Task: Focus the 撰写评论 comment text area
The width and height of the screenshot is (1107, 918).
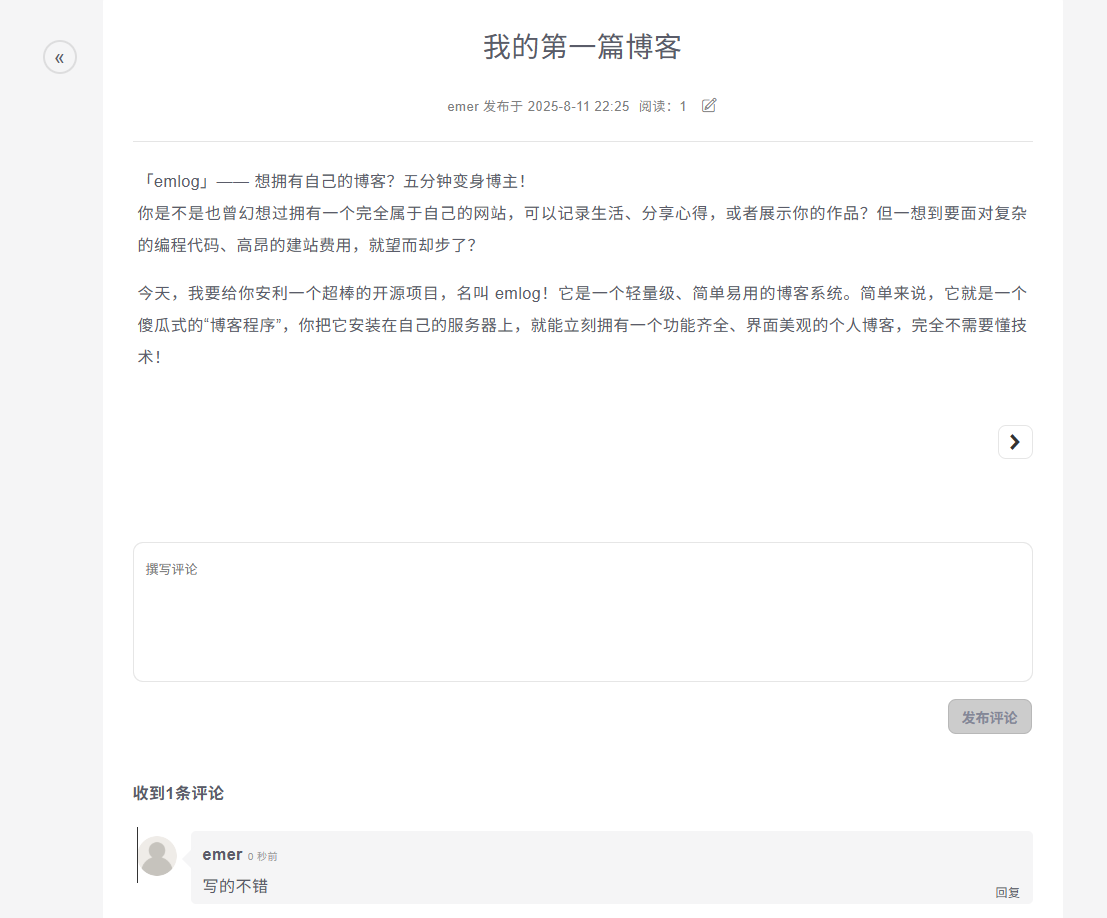Action: pyautogui.click(x=583, y=612)
